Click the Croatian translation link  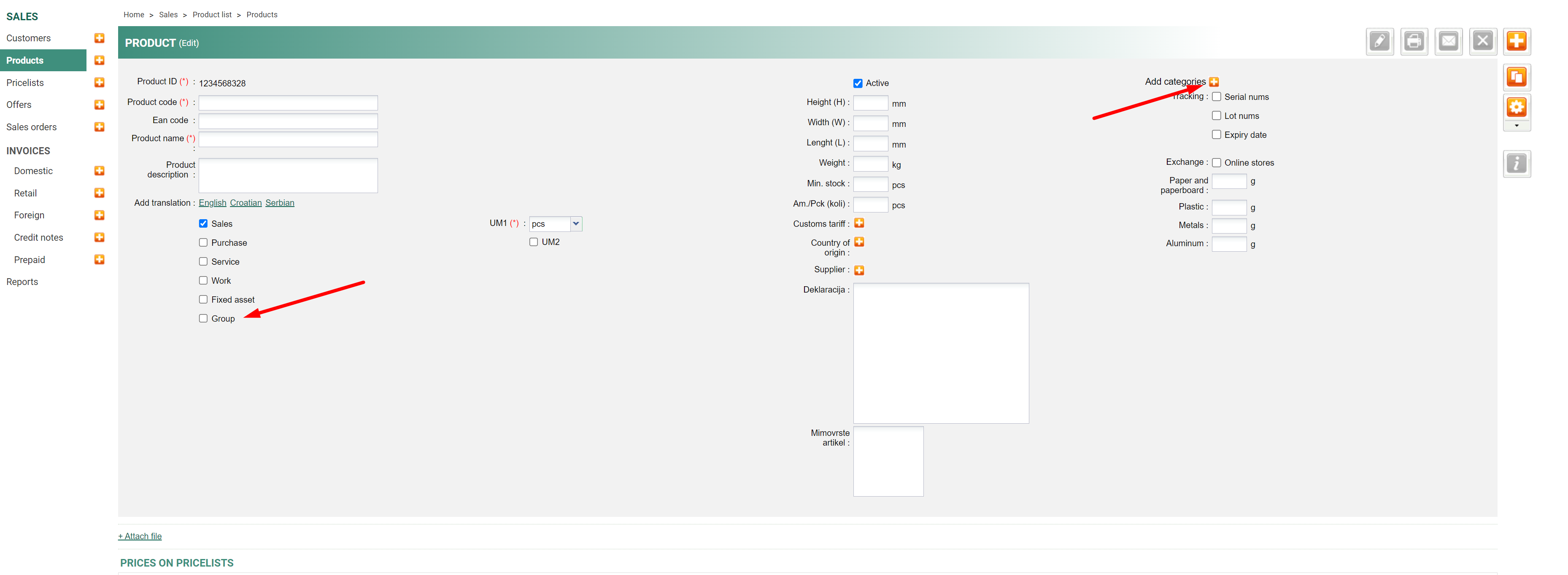(x=246, y=203)
